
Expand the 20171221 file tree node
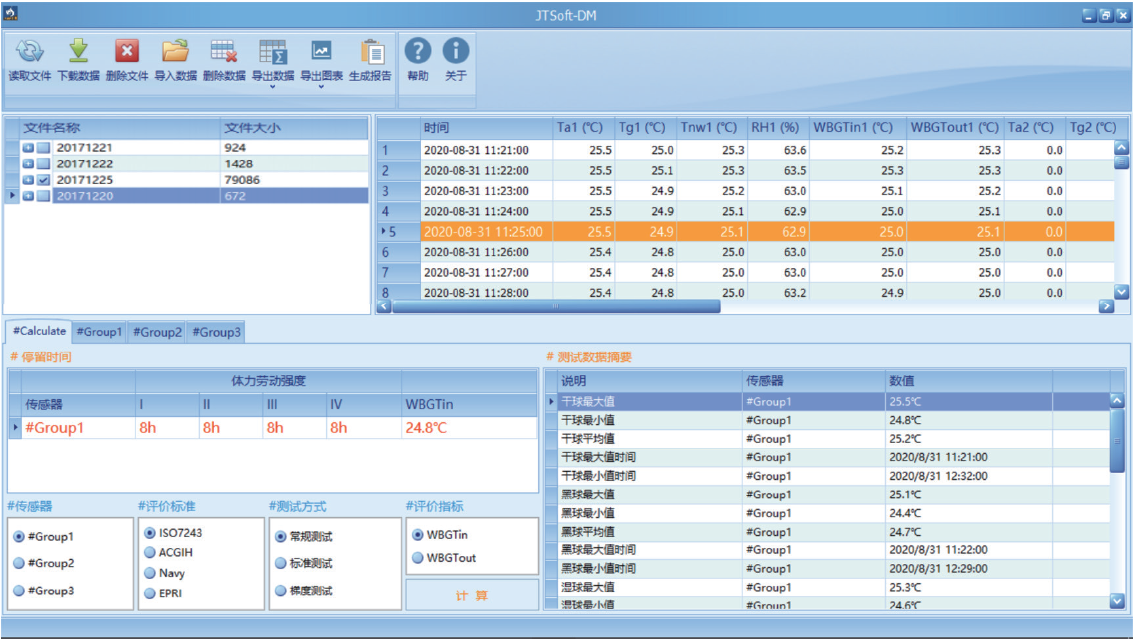coord(28,148)
